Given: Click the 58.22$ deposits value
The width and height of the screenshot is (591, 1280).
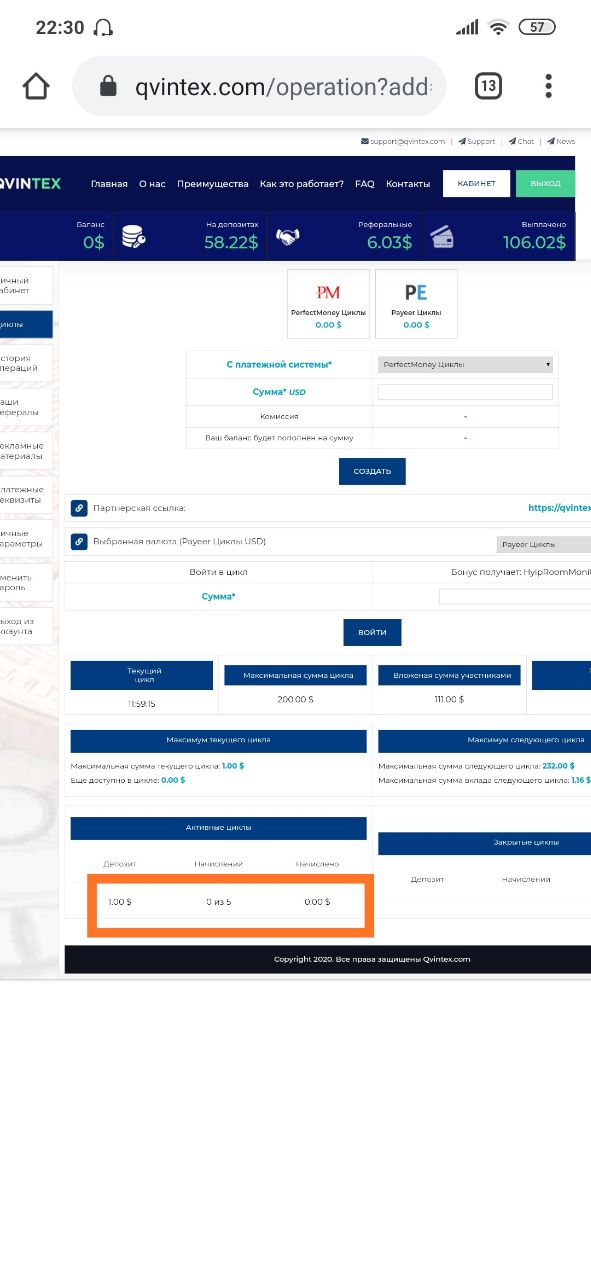Looking at the screenshot, I should click(x=232, y=242).
